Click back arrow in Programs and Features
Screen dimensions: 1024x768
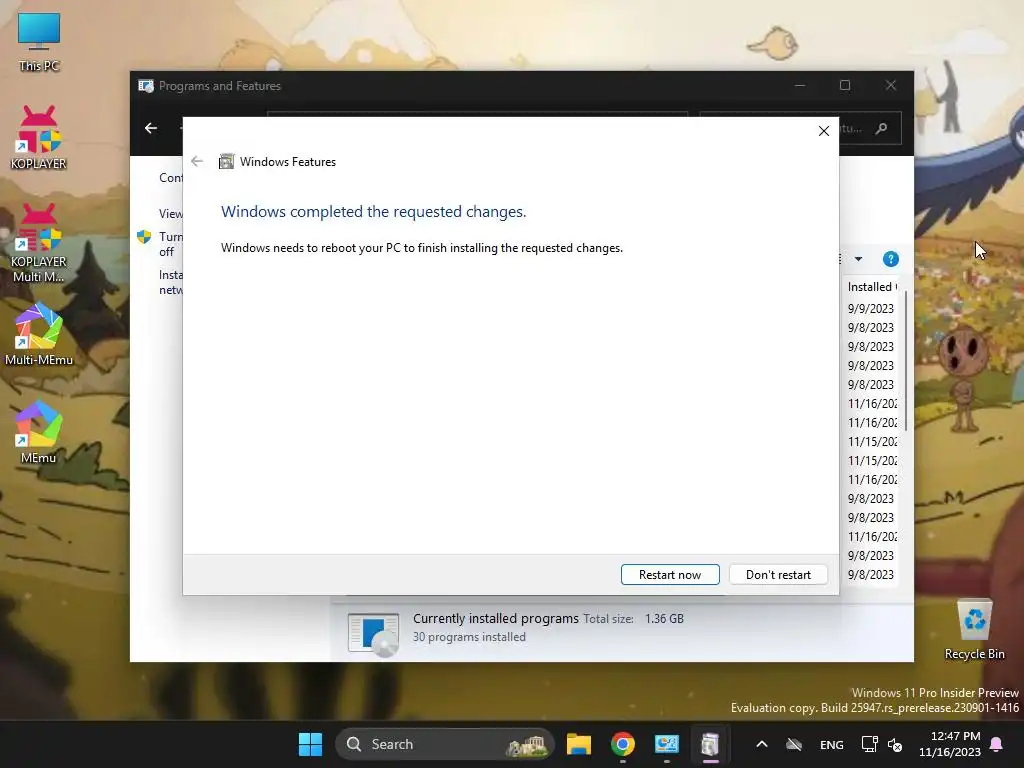pyautogui.click(x=151, y=128)
